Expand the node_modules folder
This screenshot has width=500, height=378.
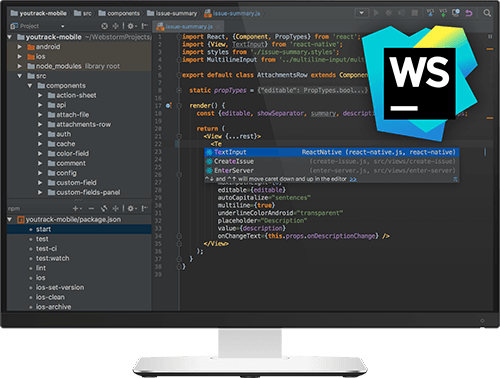coord(20,66)
